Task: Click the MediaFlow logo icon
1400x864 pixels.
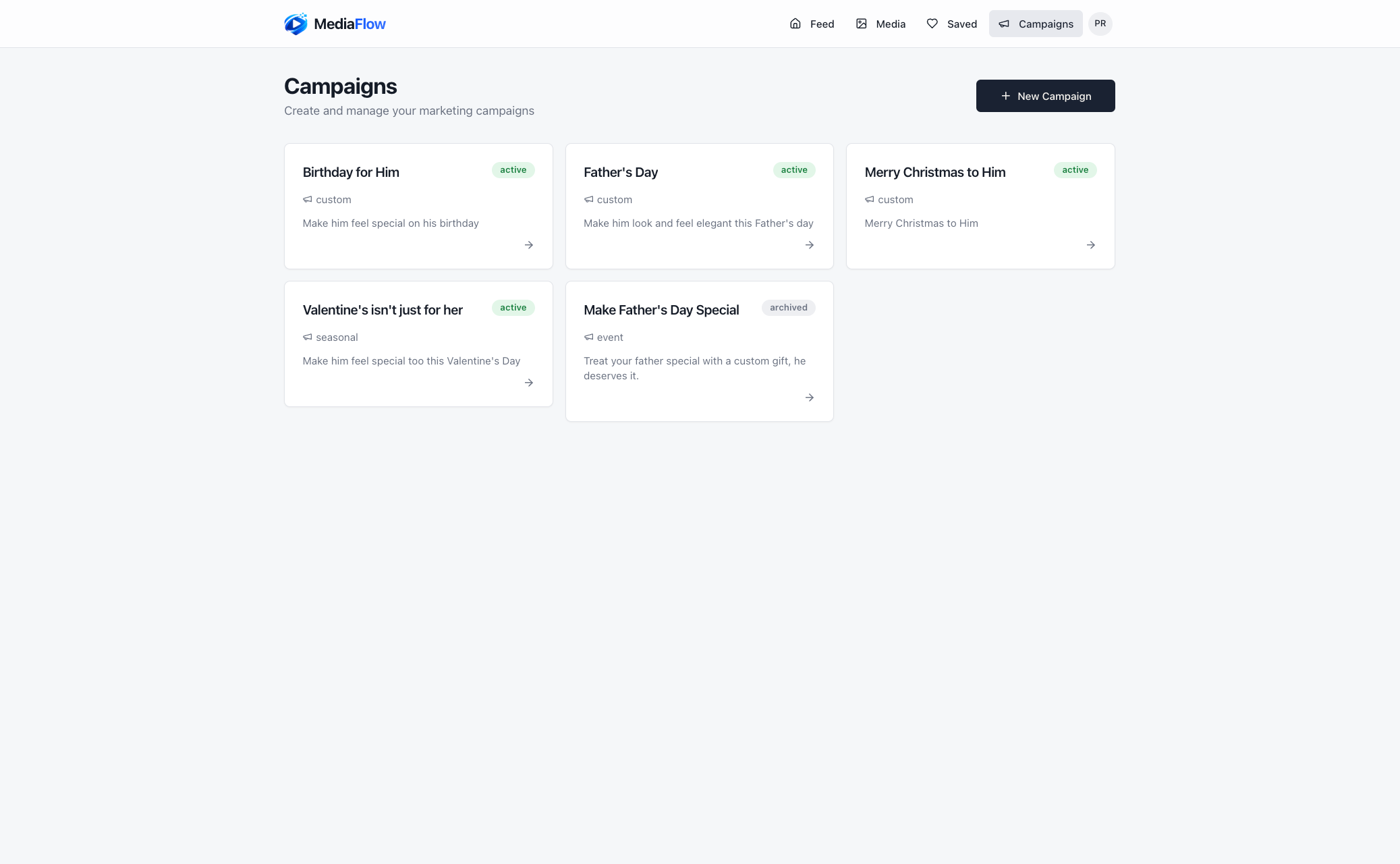Action: pyautogui.click(x=296, y=24)
